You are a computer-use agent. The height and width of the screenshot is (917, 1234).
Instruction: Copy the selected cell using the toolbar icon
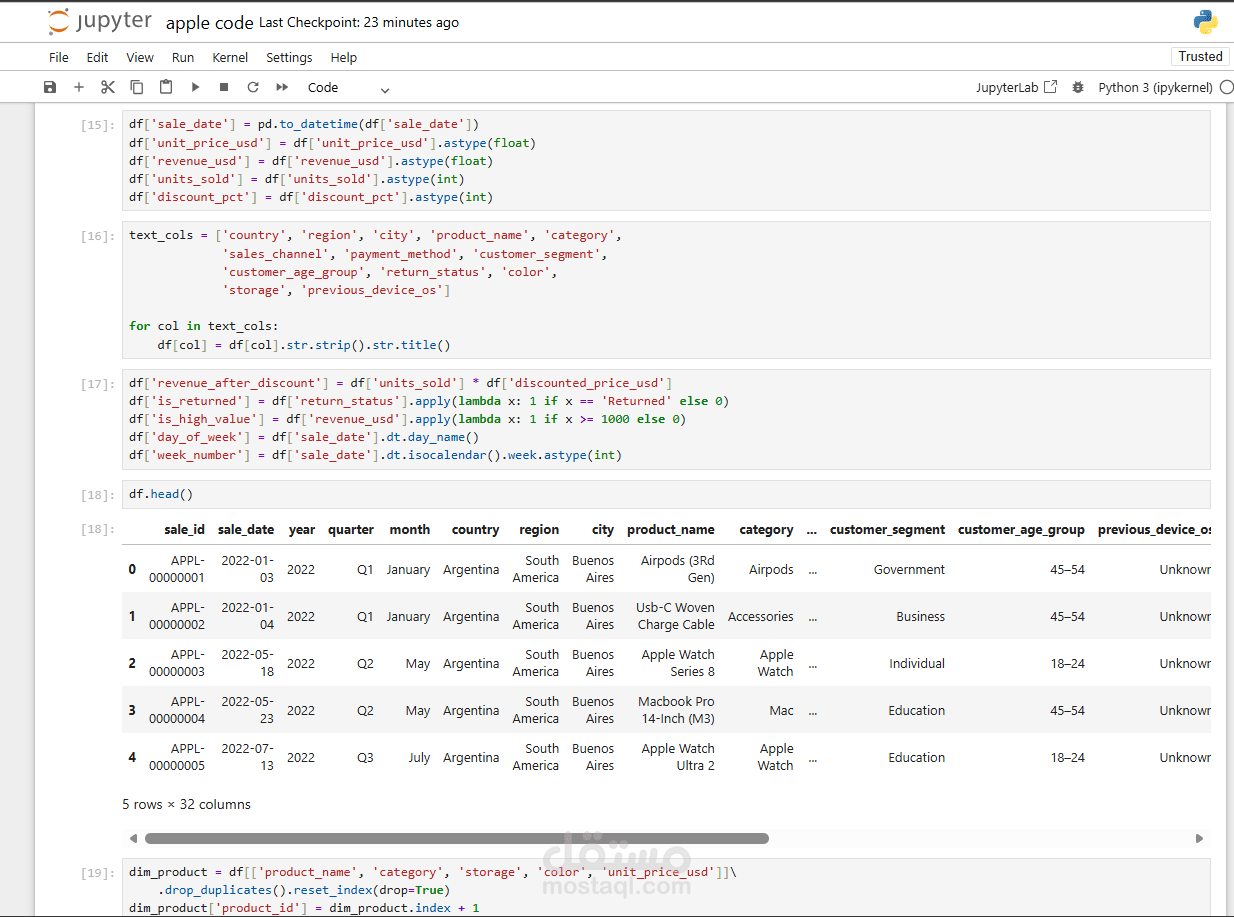(137, 87)
